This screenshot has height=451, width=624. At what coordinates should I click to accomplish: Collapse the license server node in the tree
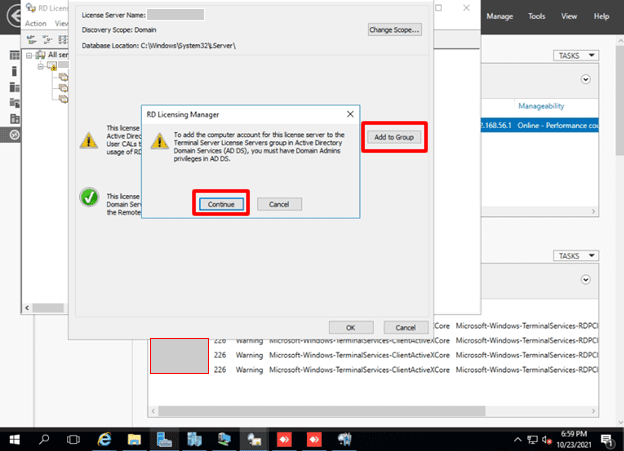40,66
